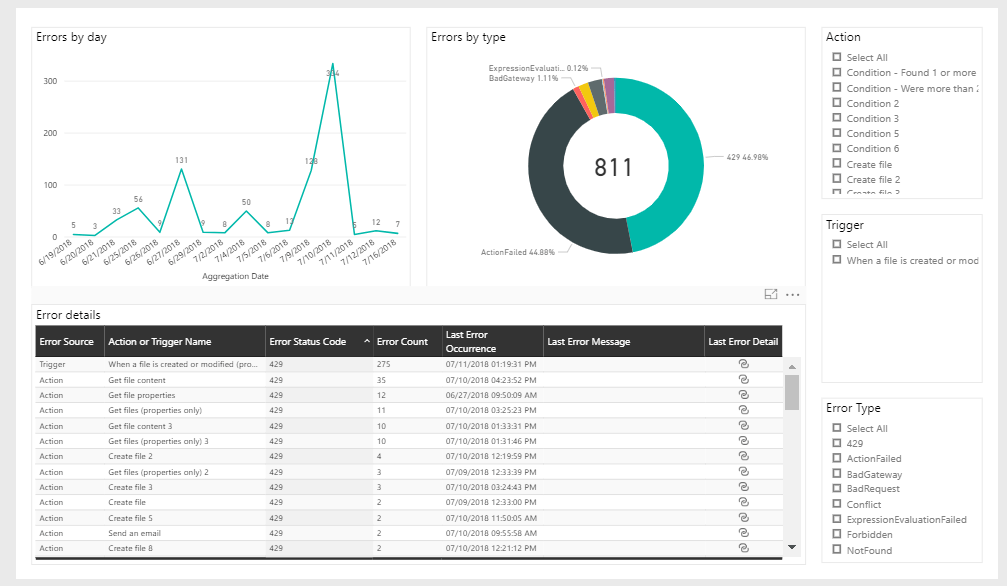Open detail link for Get files (properties only) 2
This screenshot has width=1007, height=586.
pos(744,472)
